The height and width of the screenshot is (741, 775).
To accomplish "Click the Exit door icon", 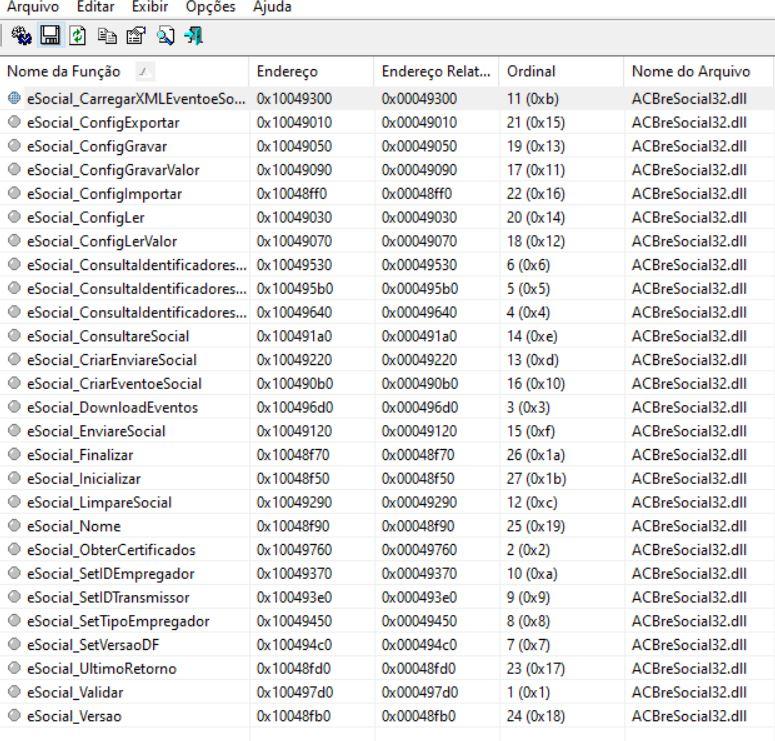I will click(x=194, y=36).
